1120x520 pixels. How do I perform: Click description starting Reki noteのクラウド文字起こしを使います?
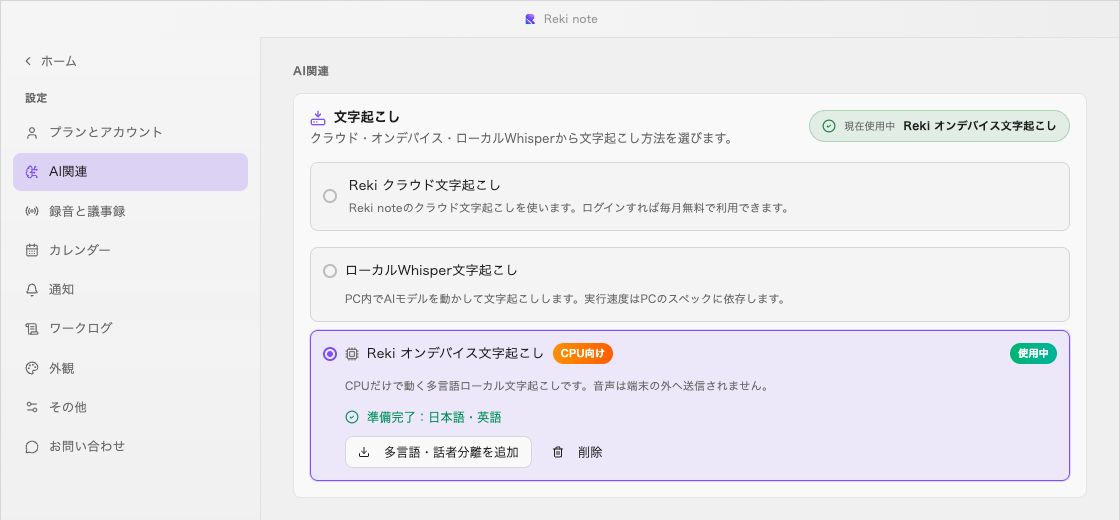pos(569,209)
